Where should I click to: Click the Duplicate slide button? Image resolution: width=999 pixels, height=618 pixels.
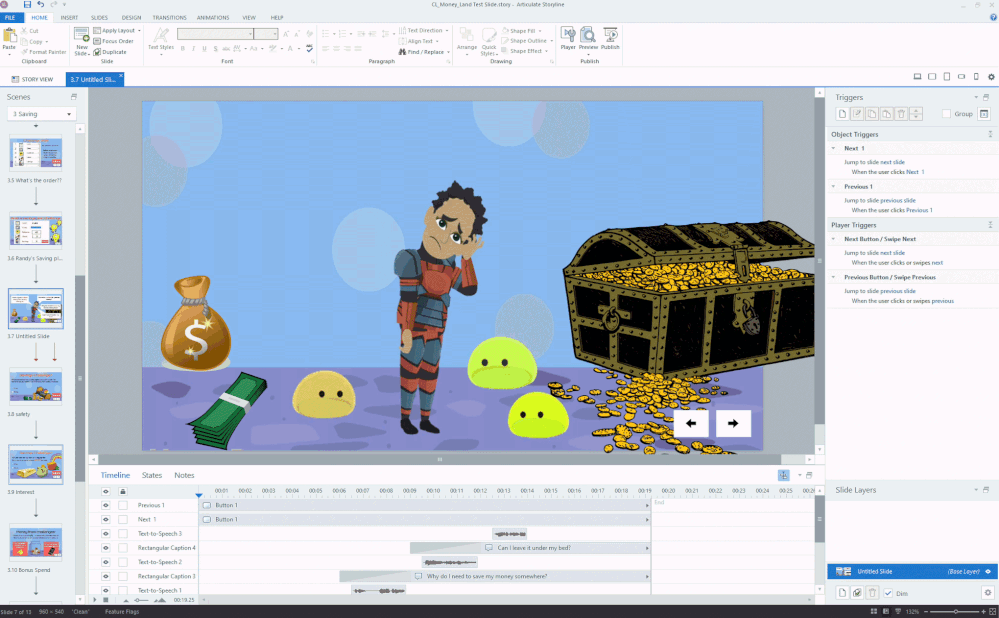click(110, 52)
